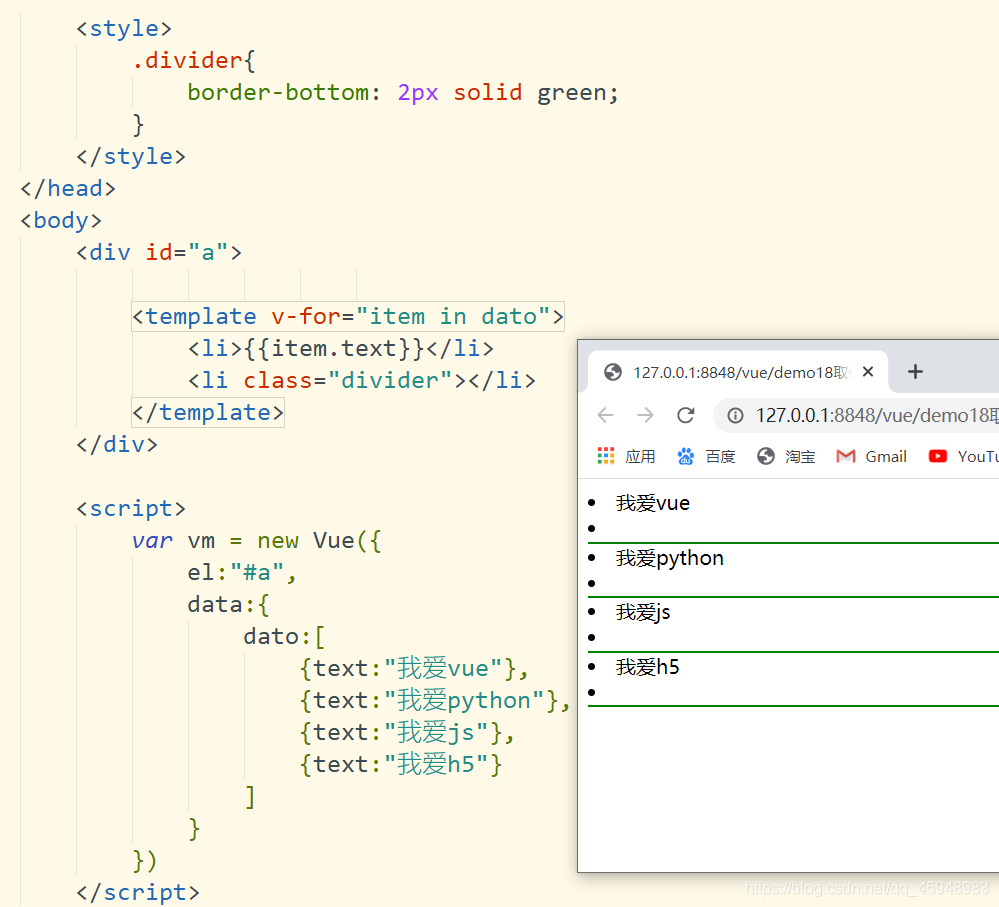This screenshot has height=907, width=999.
Task: Select the 127.0.0.1:8848/vue/demo18 tab
Action: 738,372
